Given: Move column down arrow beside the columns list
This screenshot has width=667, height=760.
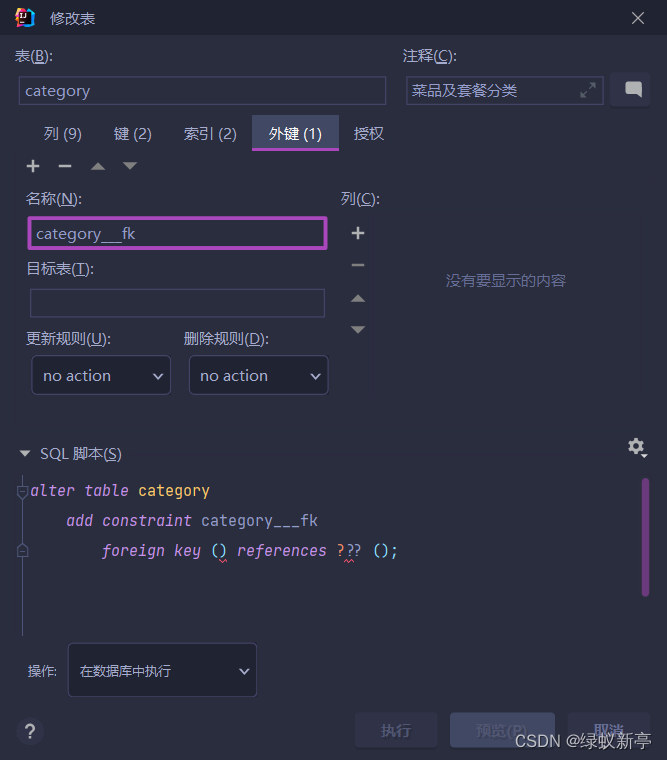Looking at the screenshot, I should pyautogui.click(x=358, y=330).
